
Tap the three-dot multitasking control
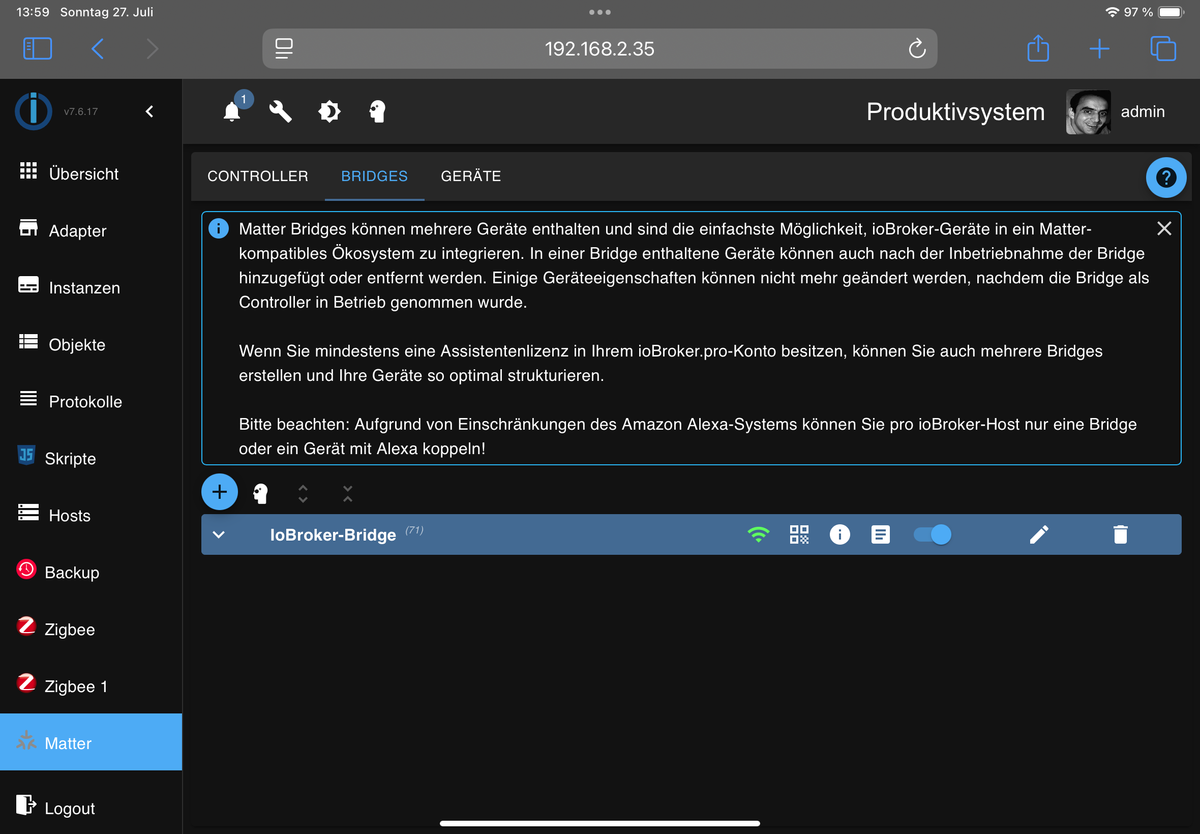600,12
